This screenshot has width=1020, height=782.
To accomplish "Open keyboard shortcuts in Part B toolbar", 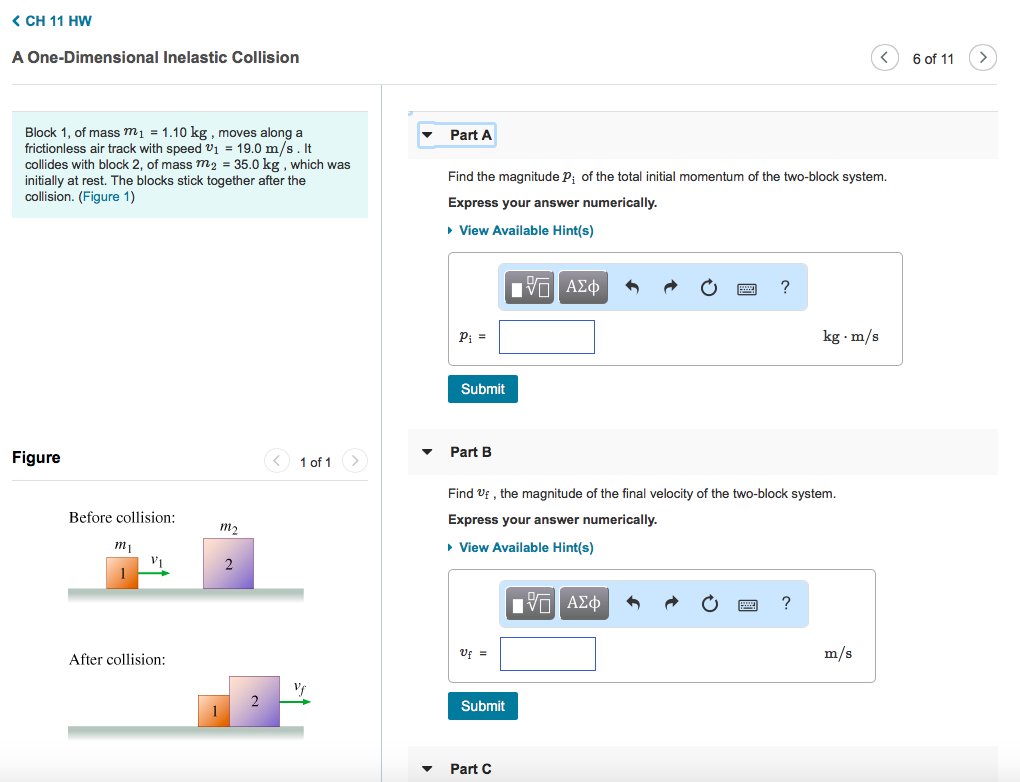I will tap(747, 604).
